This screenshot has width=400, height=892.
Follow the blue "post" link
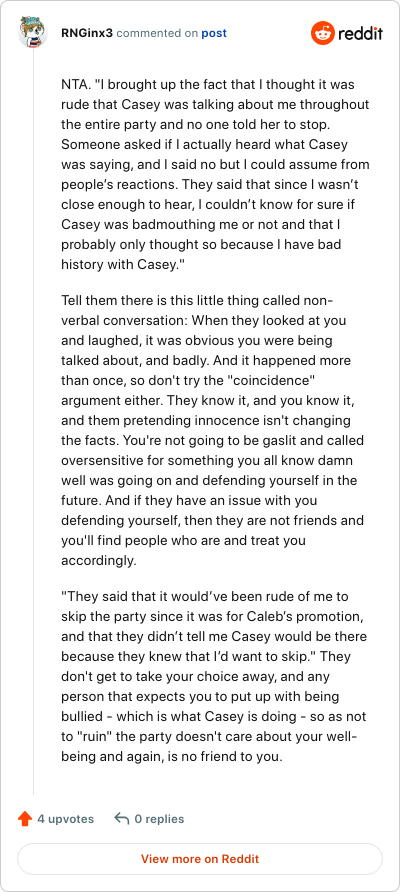tap(214, 33)
